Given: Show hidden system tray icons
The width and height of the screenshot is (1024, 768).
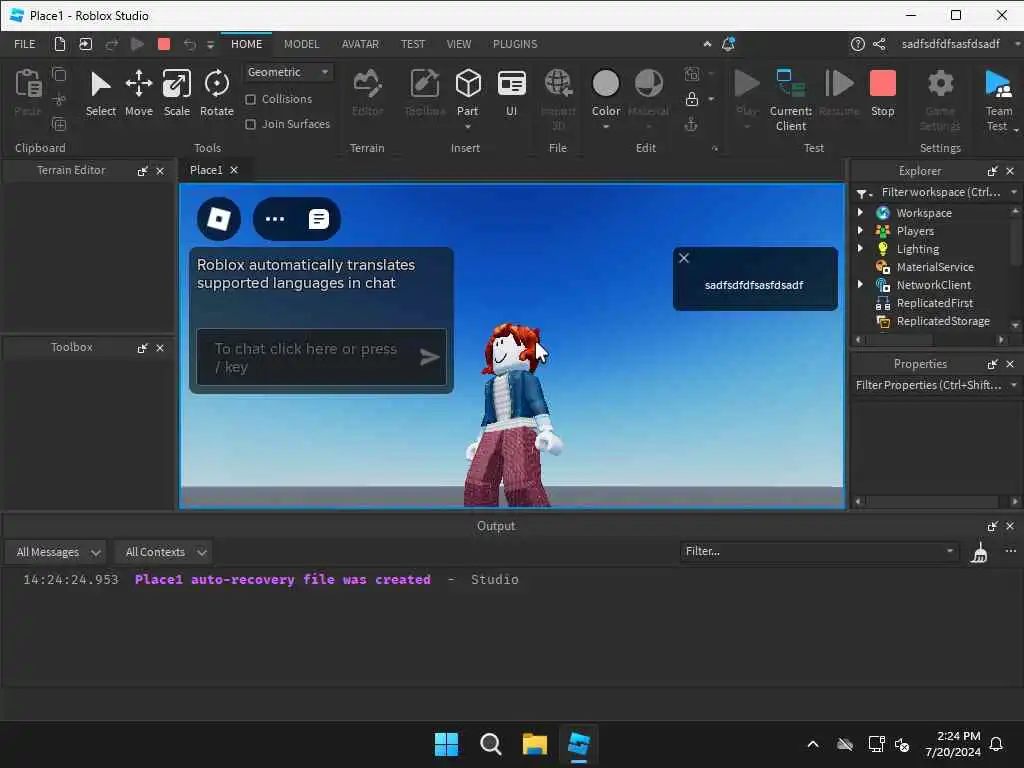Looking at the screenshot, I should 813,744.
